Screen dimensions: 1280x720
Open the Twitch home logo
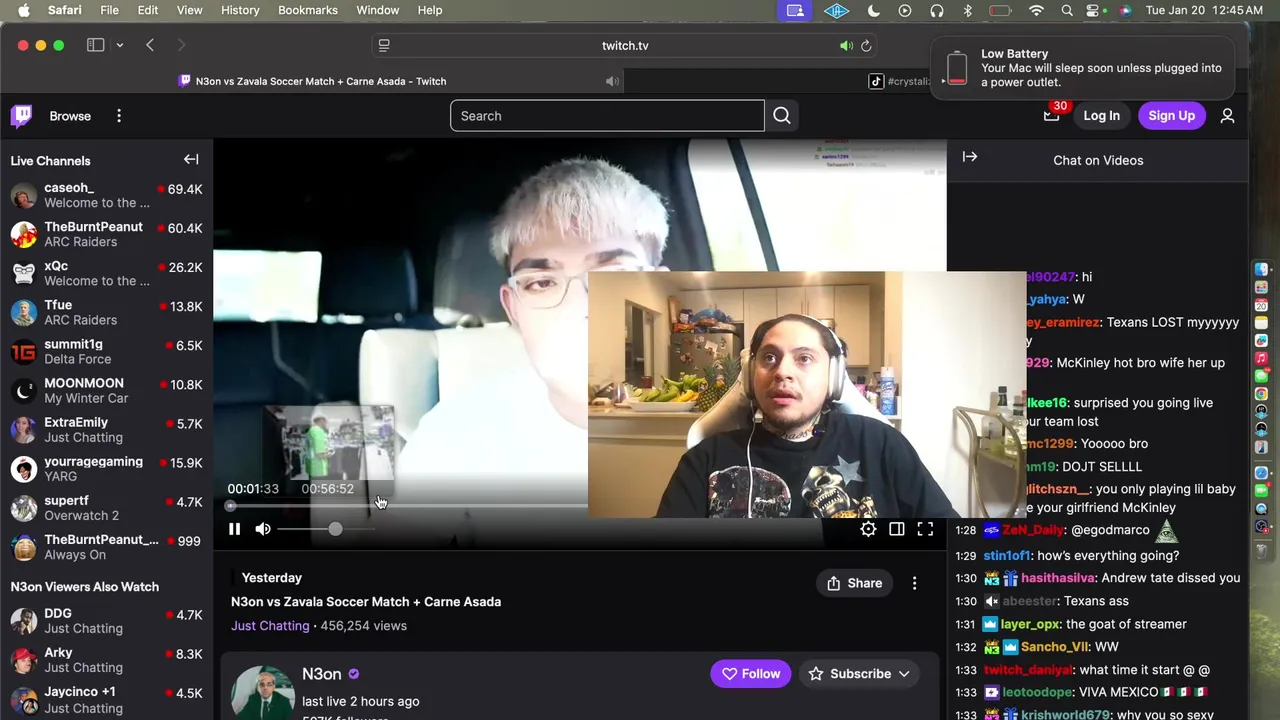(x=21, y=116)
